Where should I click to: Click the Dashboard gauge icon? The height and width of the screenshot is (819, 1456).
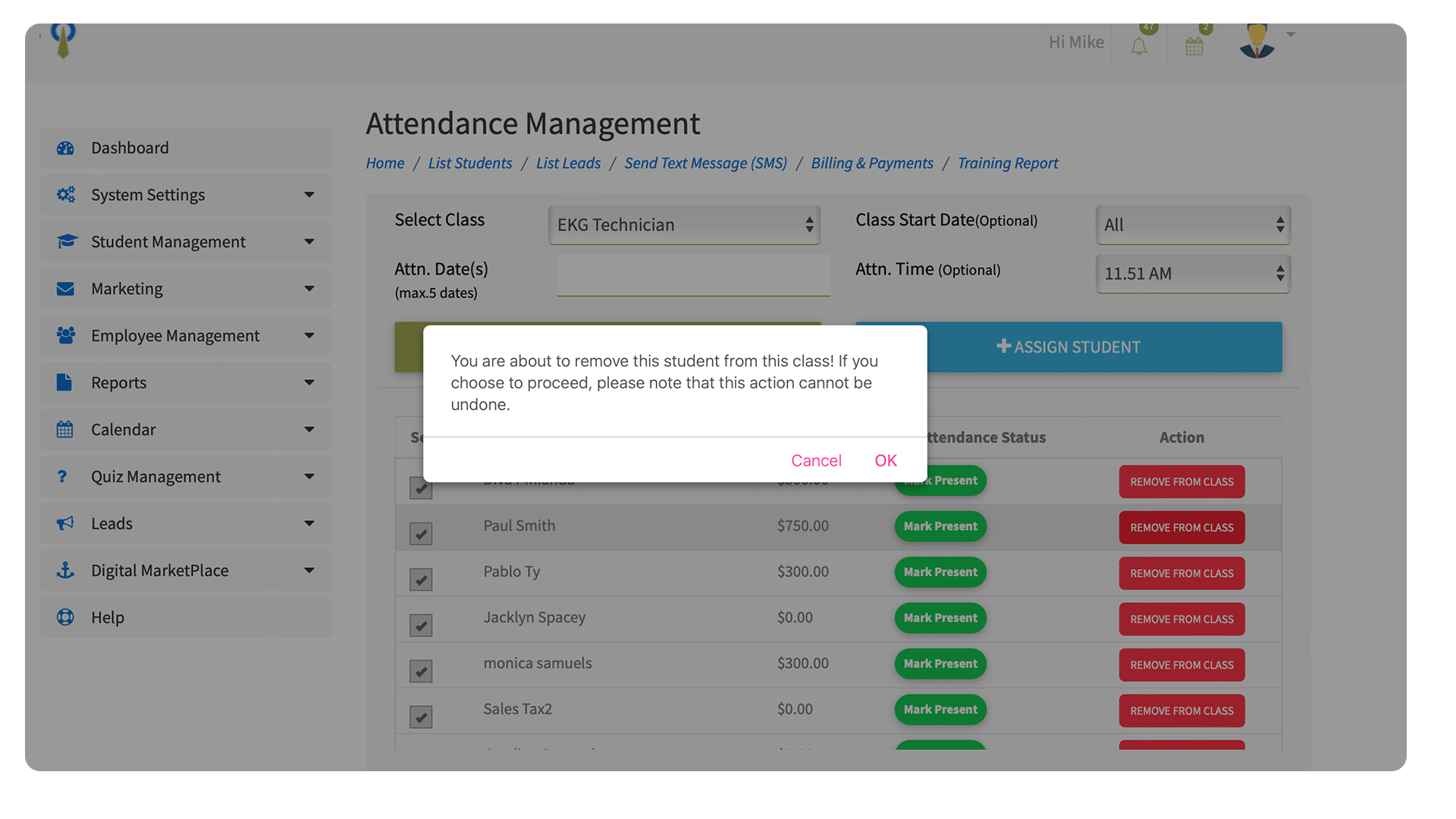pos(65,148)
